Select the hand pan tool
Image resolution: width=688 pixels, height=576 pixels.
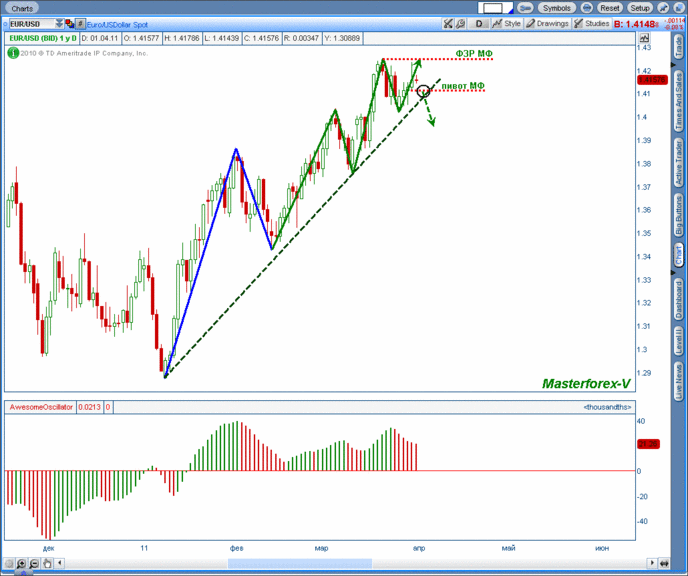(x=47, y=563)
